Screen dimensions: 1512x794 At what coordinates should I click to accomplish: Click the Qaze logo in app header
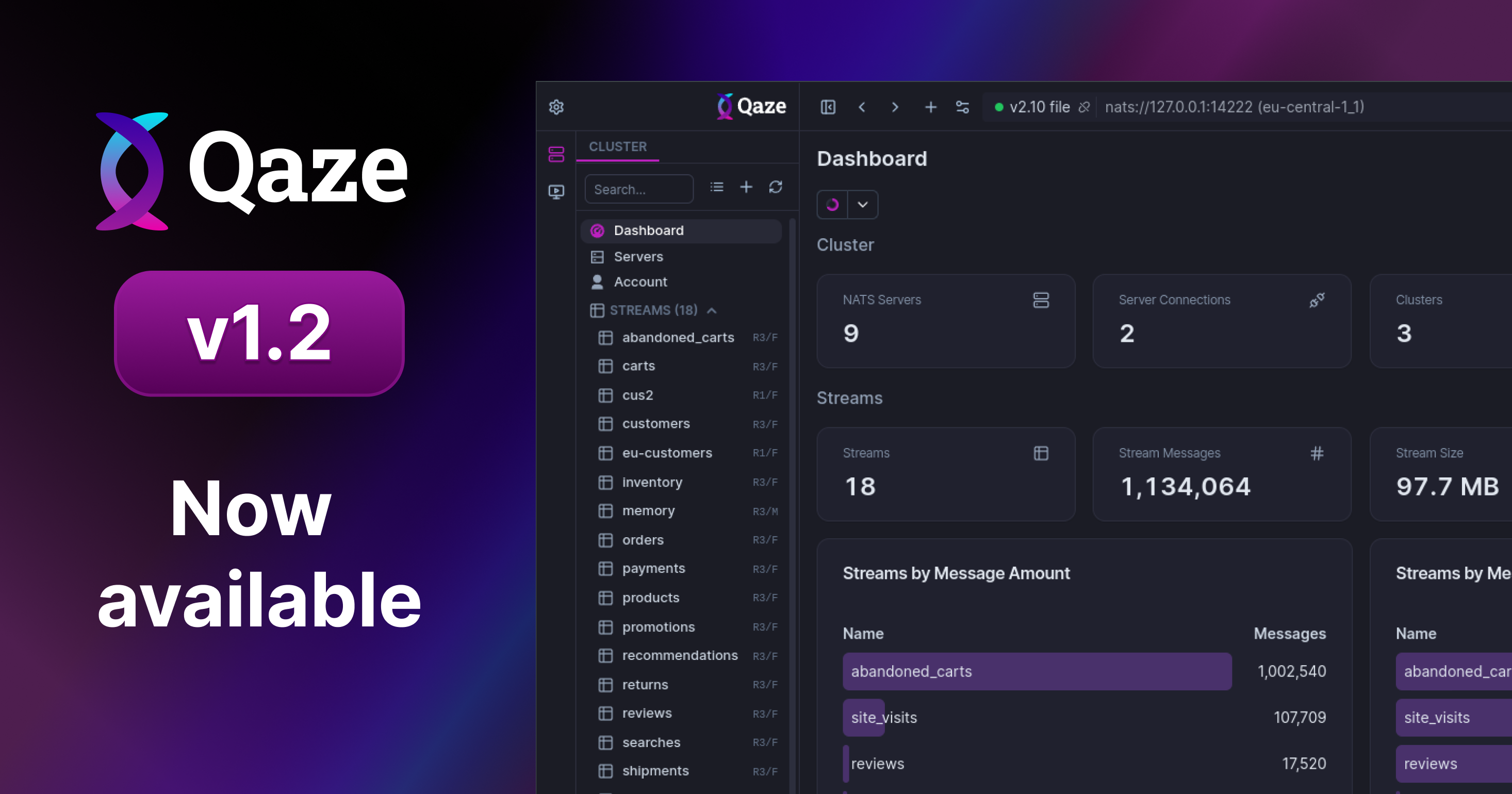pyautogui.click(x=751, y=106)
